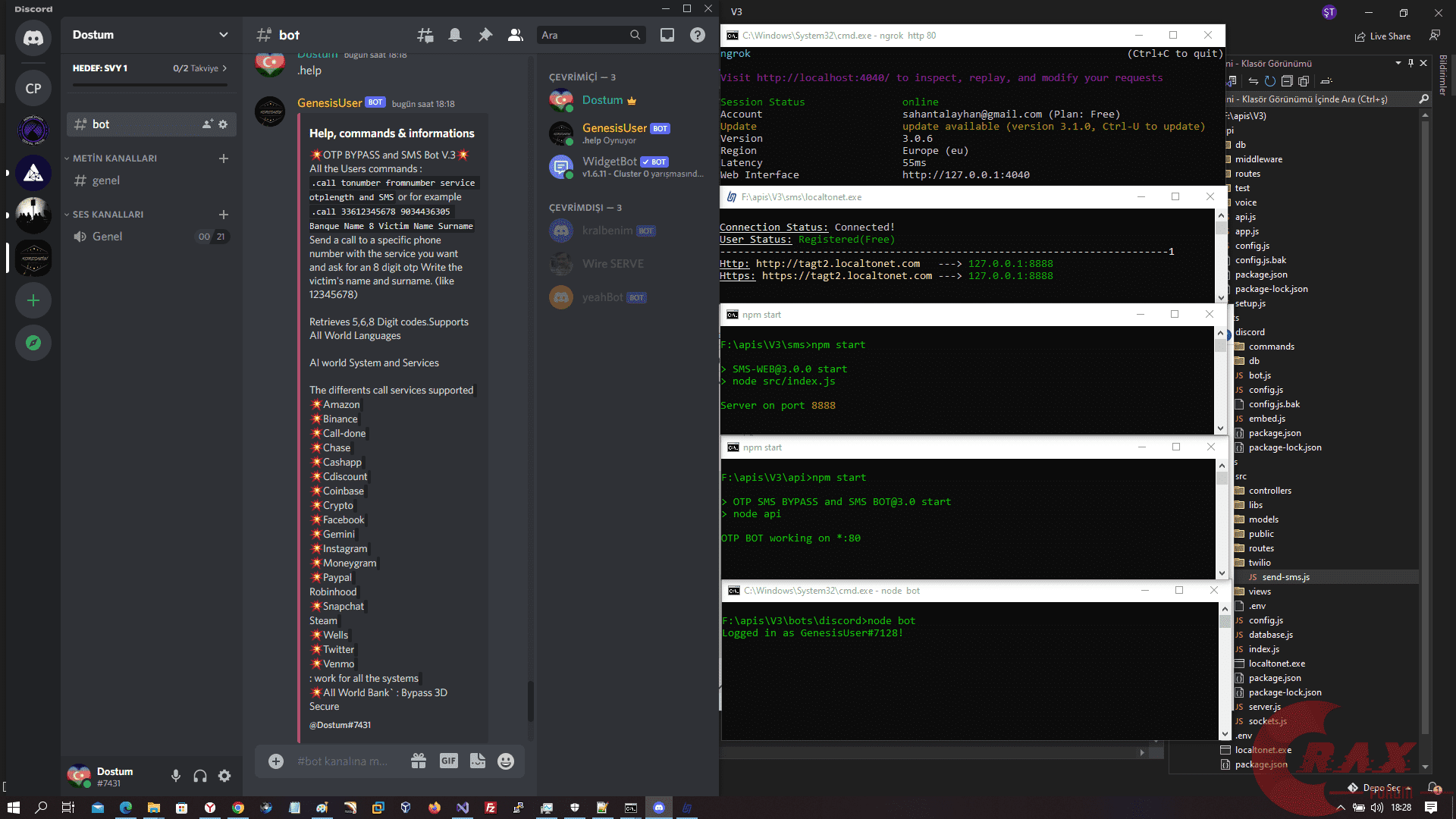The height and width of the screenshot is (819, 1456).
Task: Open Discord inbox icon
Action: [667, 35]
